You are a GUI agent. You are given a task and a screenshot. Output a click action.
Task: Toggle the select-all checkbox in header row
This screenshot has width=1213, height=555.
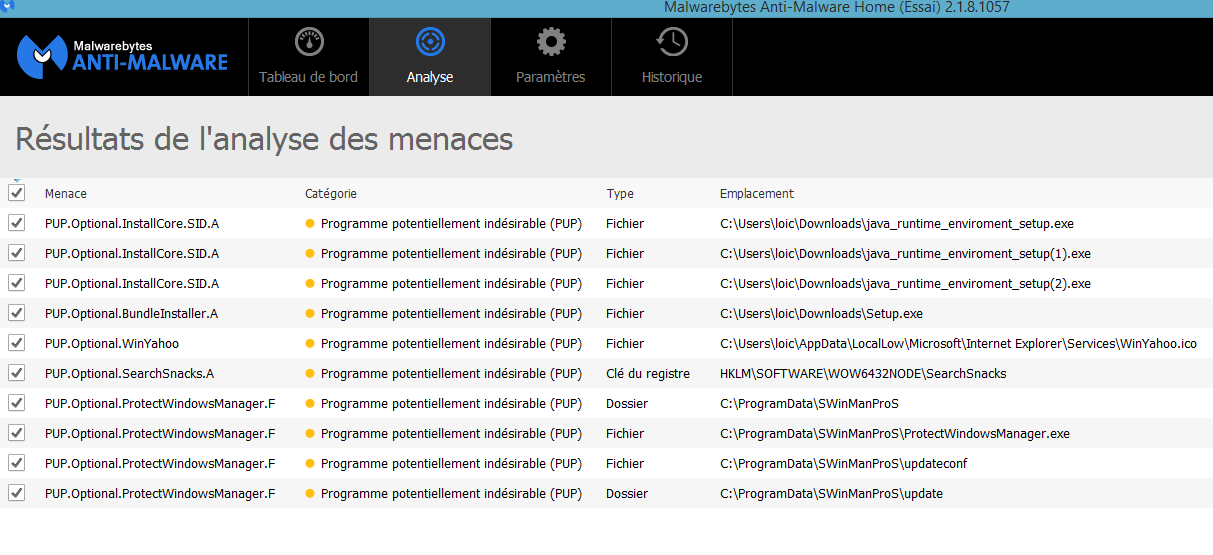click(17, 193)
